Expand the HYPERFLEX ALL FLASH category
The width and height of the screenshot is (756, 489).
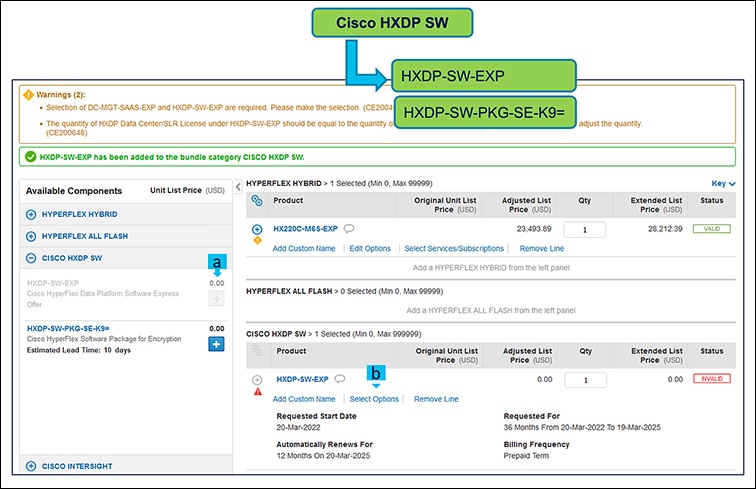click(x=31, y=236)
